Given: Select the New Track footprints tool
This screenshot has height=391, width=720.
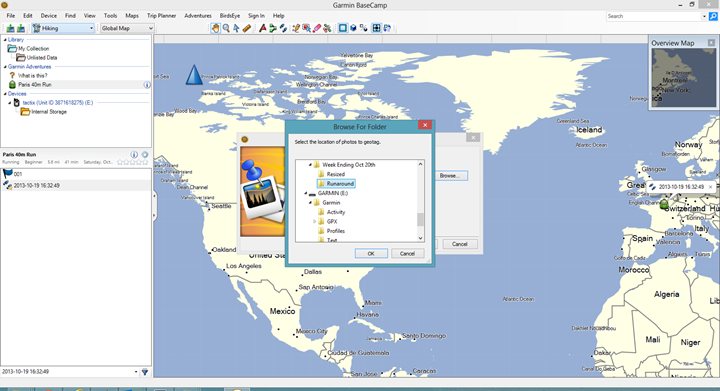Looking at the screenshot, I should (283, 28).
